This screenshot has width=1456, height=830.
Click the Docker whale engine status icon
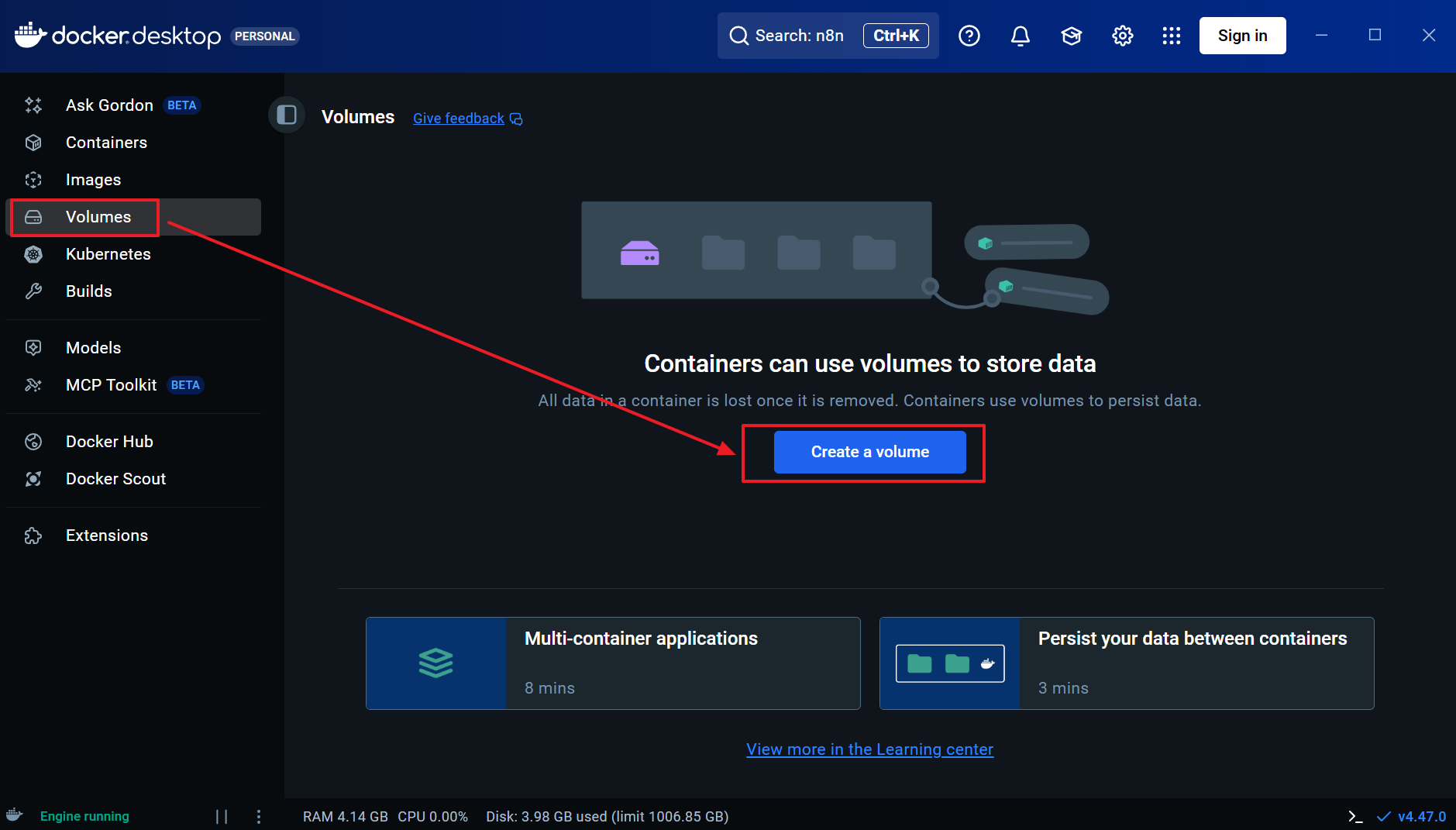(15, 815)
